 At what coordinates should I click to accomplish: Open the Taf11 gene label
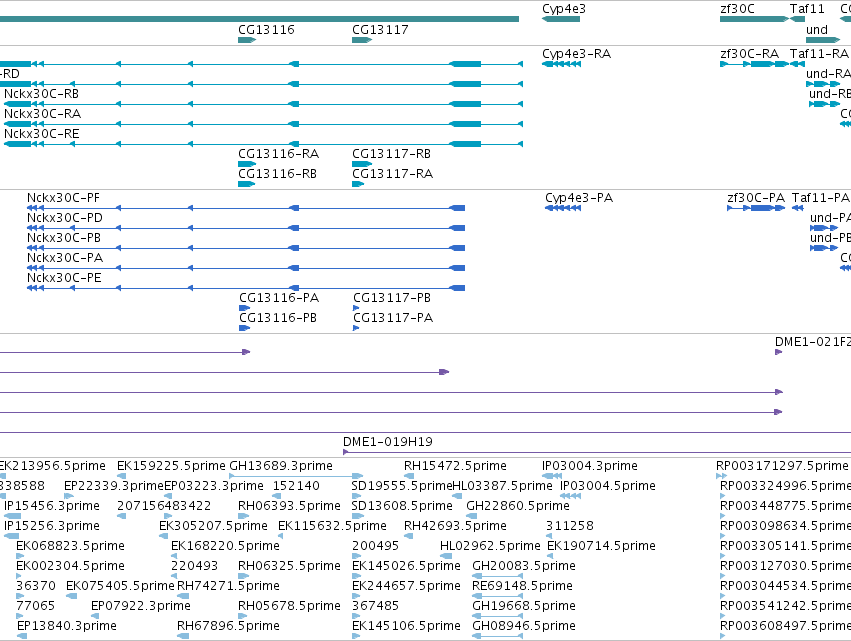[807, 9]
